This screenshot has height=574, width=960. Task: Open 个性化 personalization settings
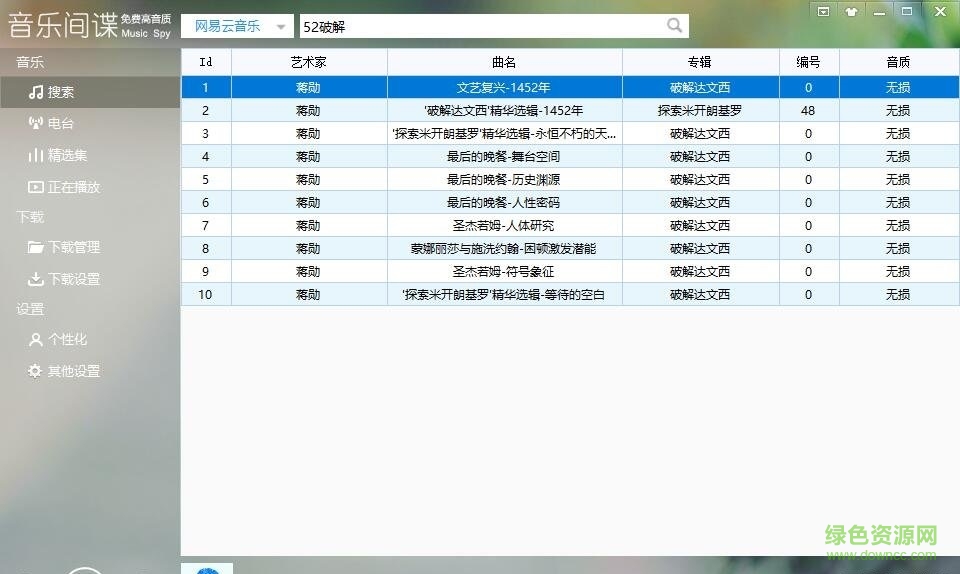(x=90, y=339)
